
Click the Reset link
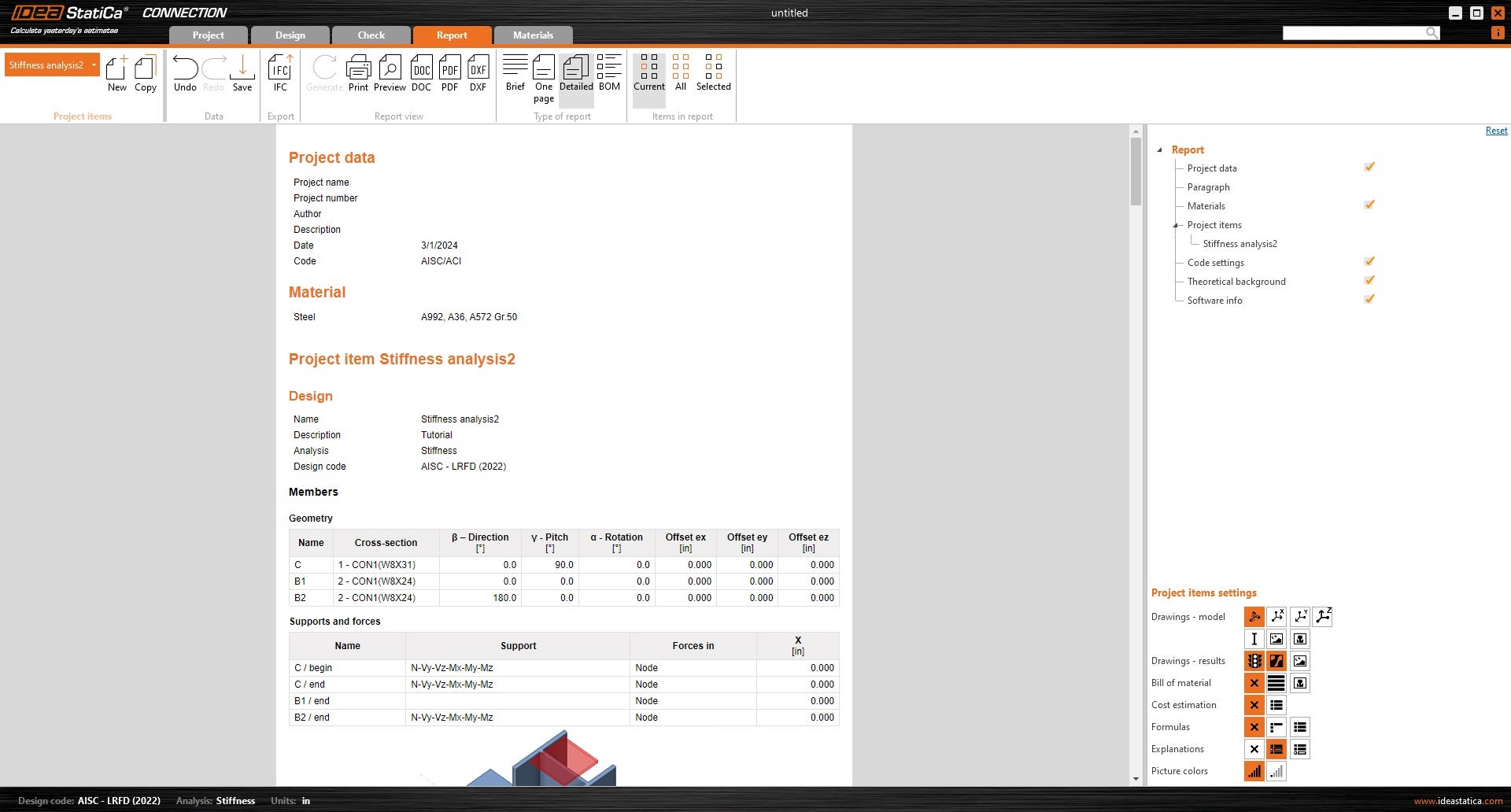(x=1496, y=131)
